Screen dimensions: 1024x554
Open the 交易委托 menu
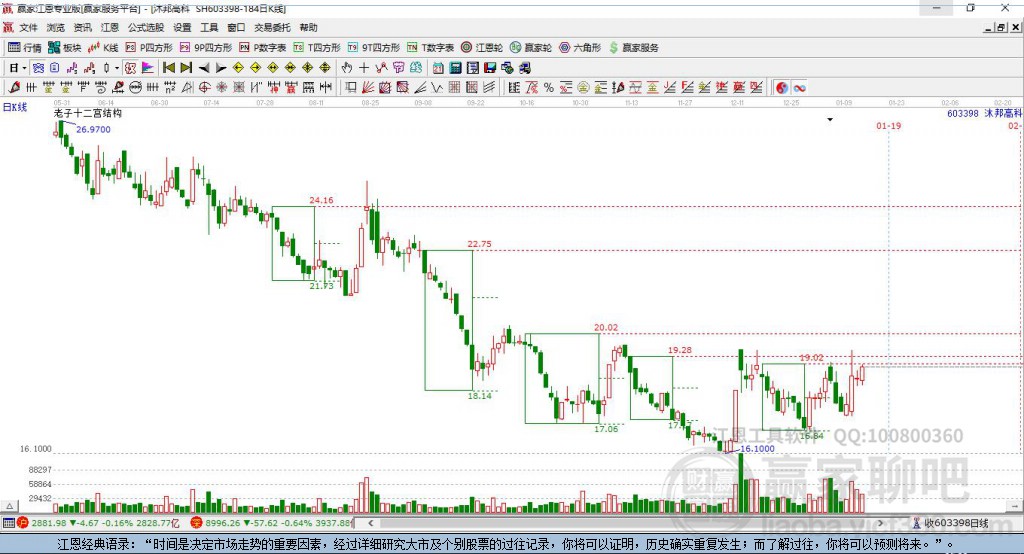tap(272, 27)
